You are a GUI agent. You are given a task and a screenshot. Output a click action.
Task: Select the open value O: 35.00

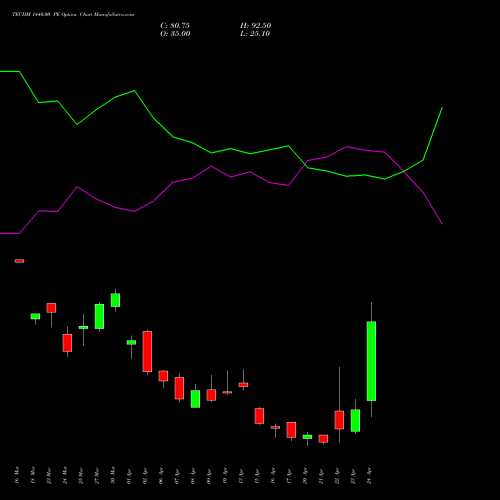(x=175, y=34)
